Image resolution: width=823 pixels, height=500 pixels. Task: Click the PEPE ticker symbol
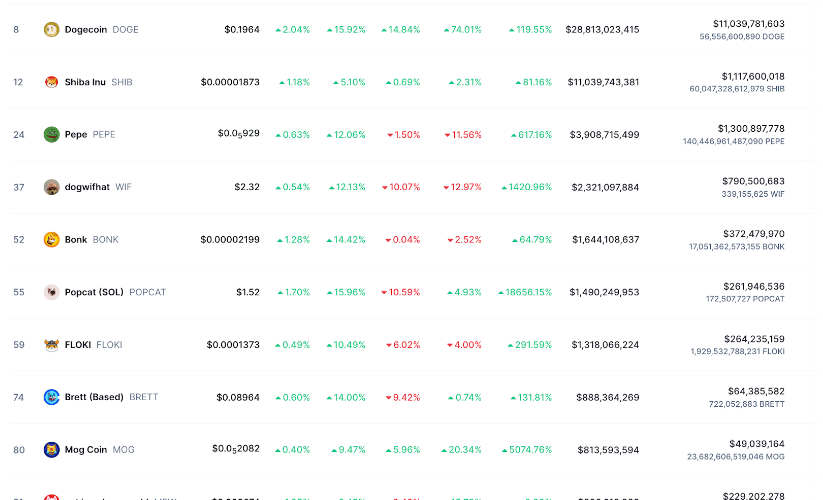click(104, 134)
